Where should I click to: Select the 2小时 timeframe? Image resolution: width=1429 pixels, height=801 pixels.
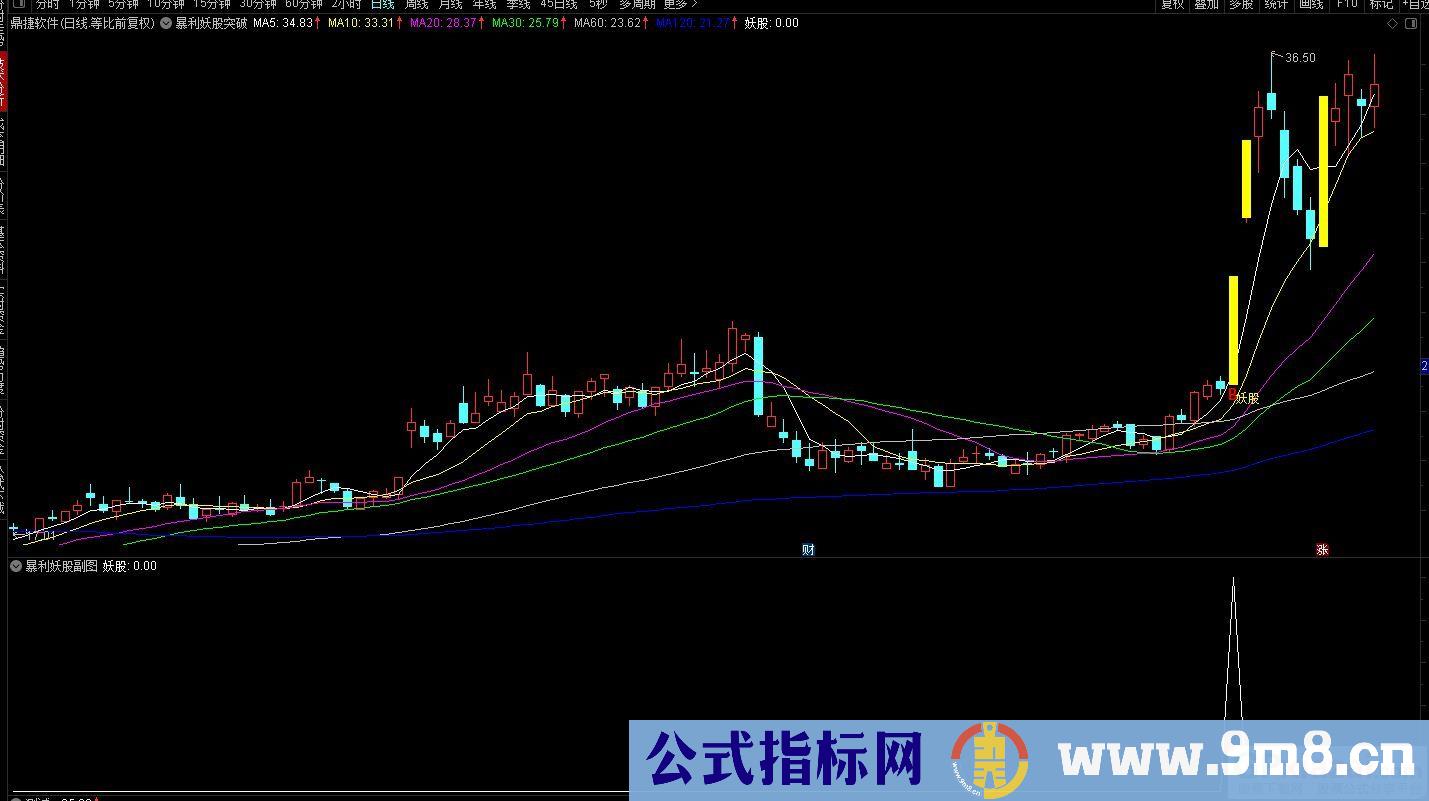pyautogui.click(x=347, y=5)
